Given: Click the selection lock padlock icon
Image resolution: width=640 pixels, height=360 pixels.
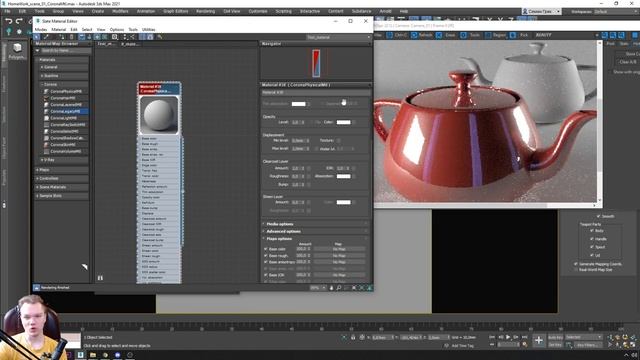Looking at the screenshot, I should pyautogui.click(x=353, y=338).
